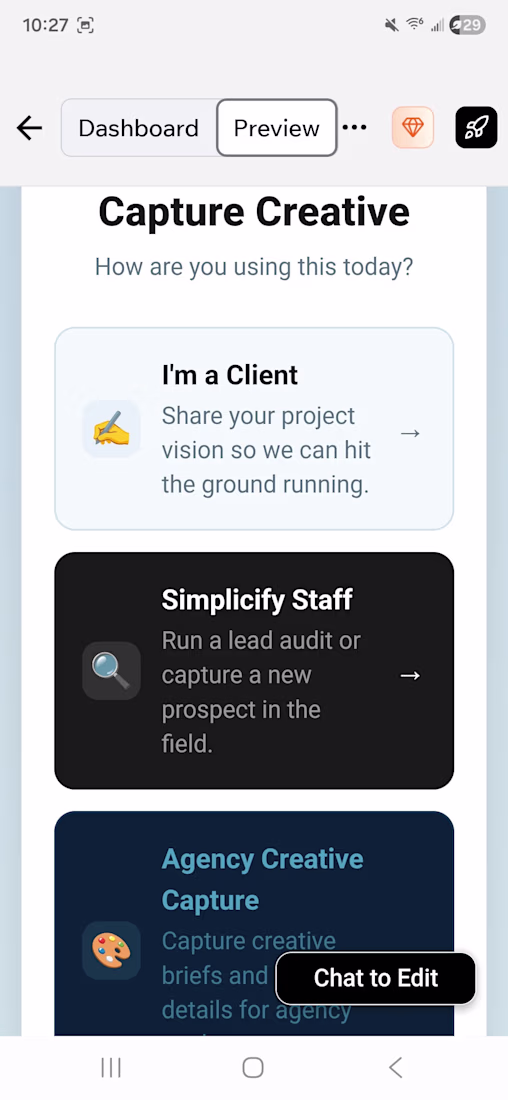Image resolution: width=508 pixels, height=1100 pixels.
Task: Choose the I'm a Client option
Action: coord(254,429)
